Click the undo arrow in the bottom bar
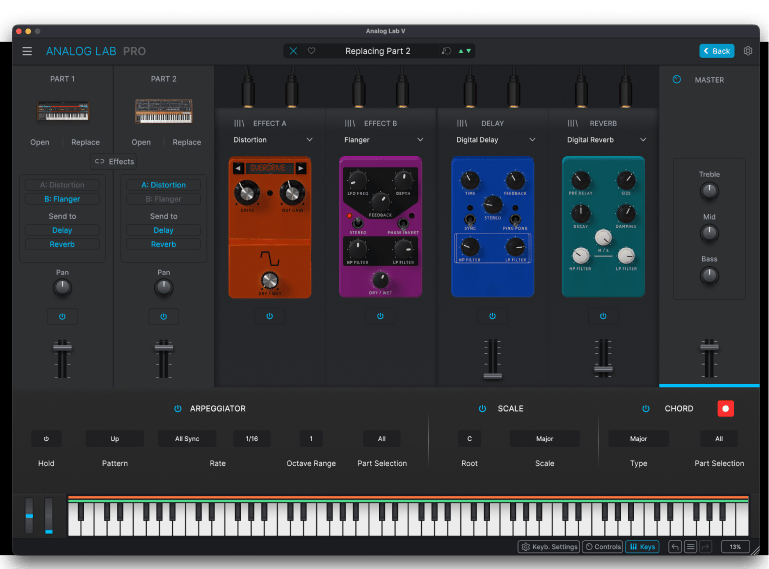This screenshot has height=569, width=769. [675, 547]
